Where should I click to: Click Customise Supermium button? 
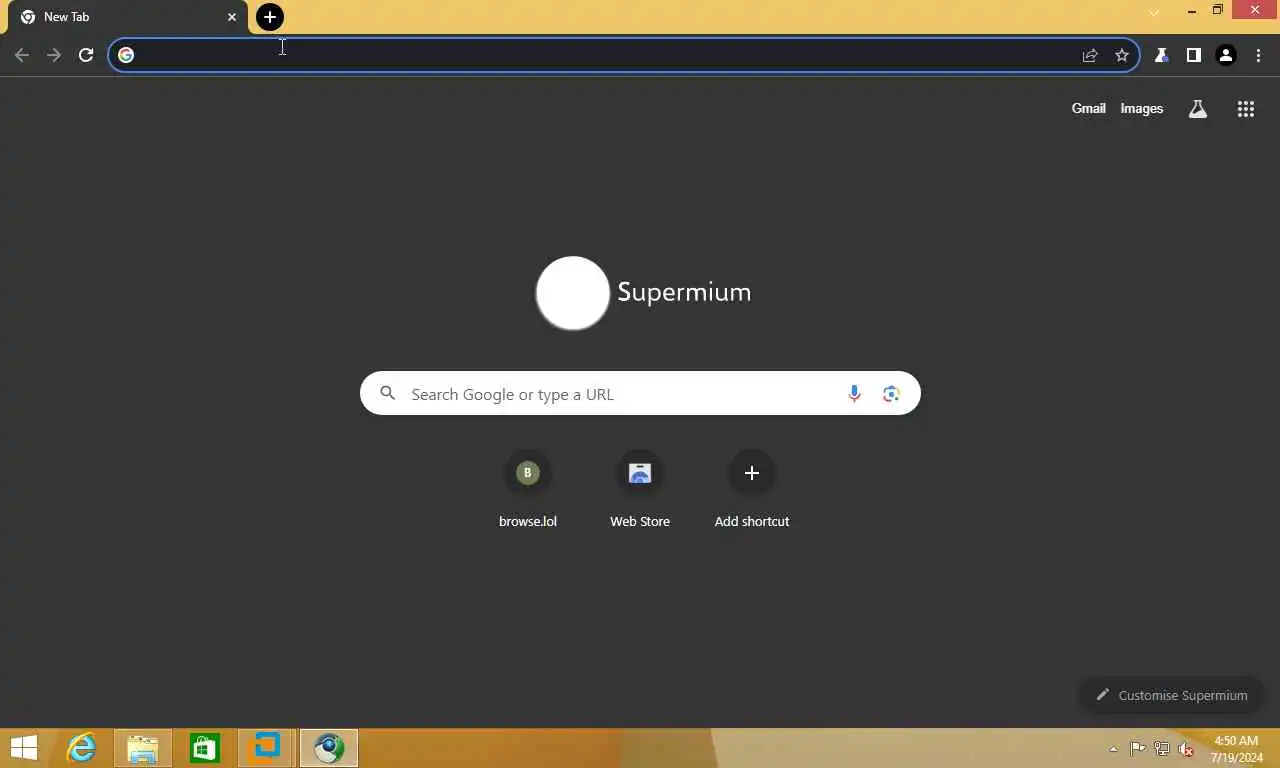tap(1172, 695)
